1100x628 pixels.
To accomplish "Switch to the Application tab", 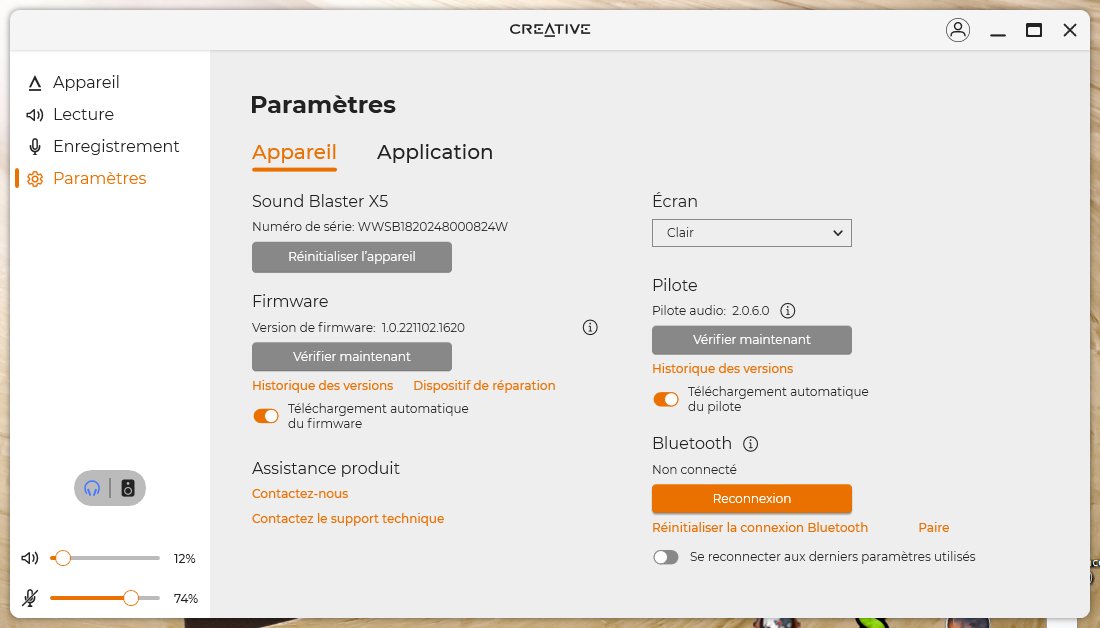I will (434, 152).
